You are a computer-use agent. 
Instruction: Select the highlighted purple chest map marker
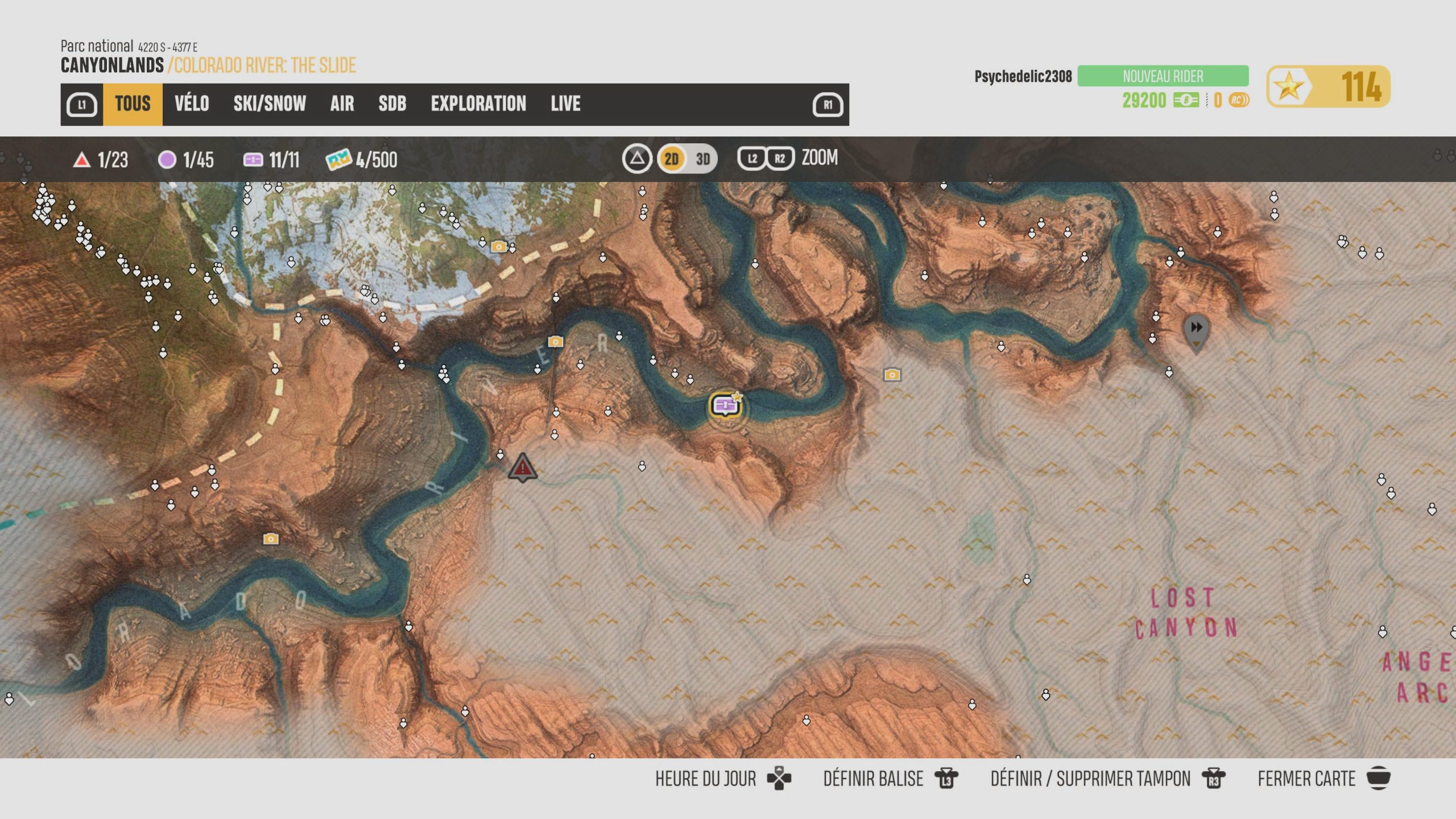click(725, 406)
